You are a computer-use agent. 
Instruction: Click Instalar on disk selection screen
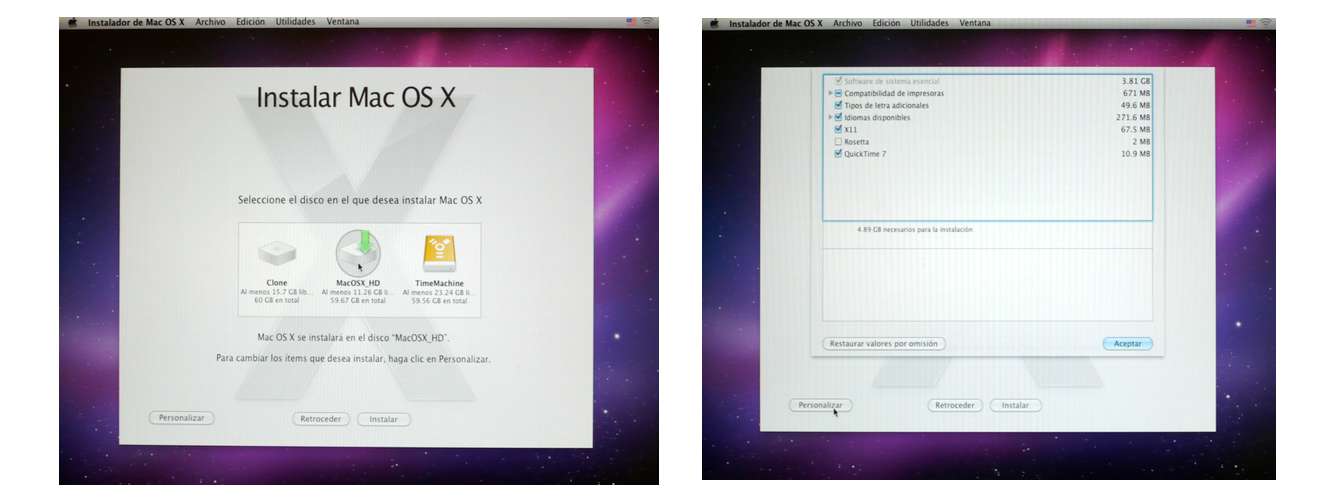[x=384, y=419]
